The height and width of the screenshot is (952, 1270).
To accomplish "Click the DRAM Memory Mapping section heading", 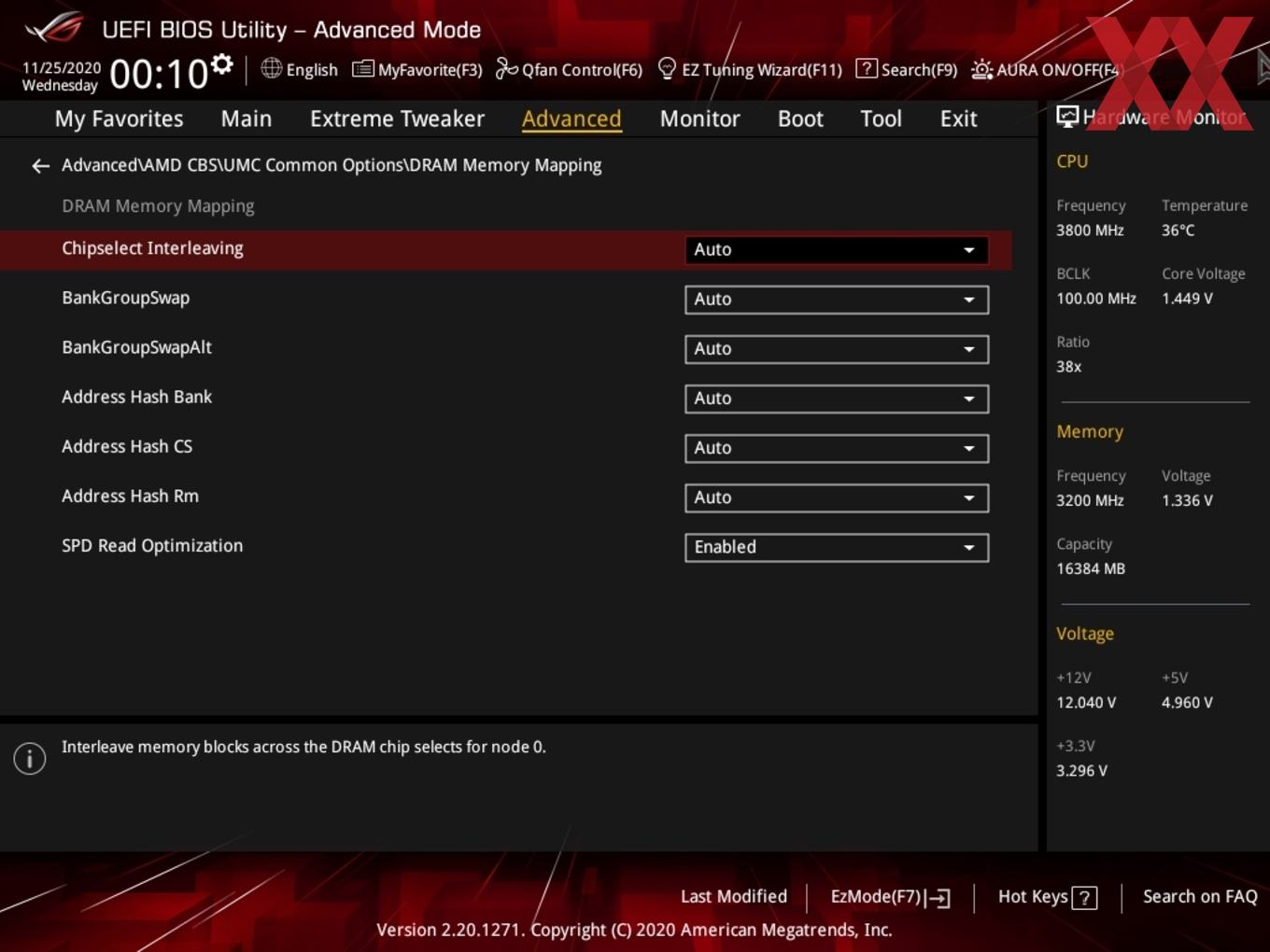I will point(158,206).
